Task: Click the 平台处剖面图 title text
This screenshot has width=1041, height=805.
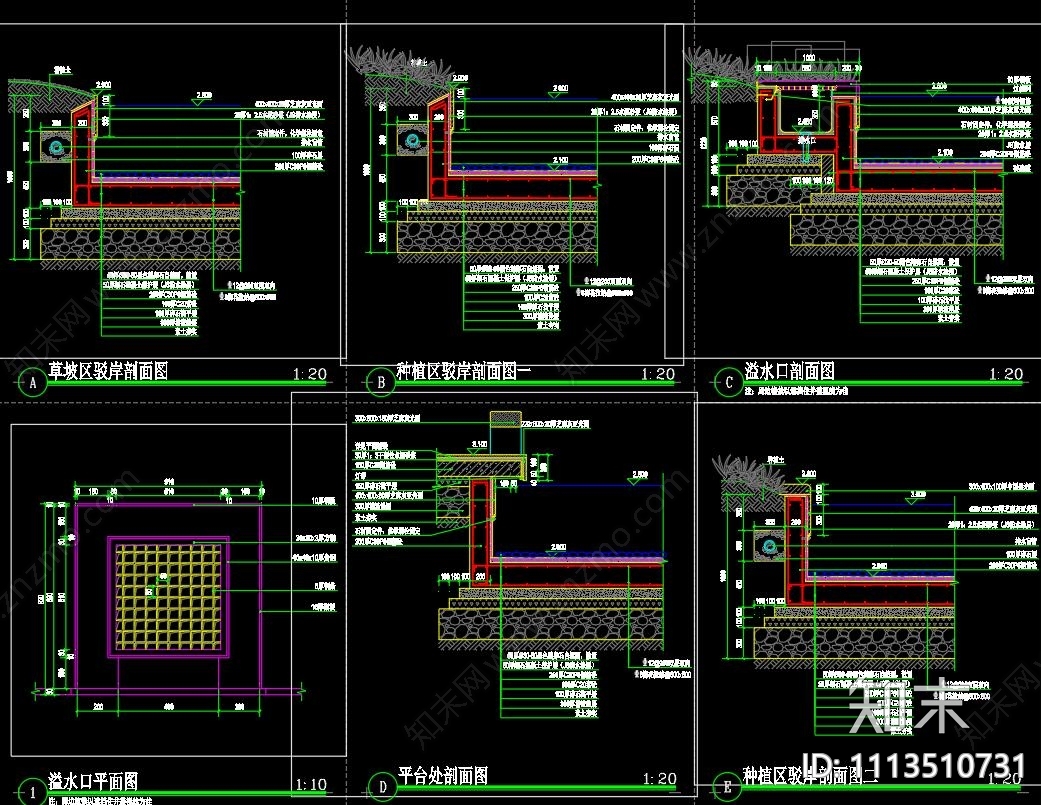Action: point(443,775)
